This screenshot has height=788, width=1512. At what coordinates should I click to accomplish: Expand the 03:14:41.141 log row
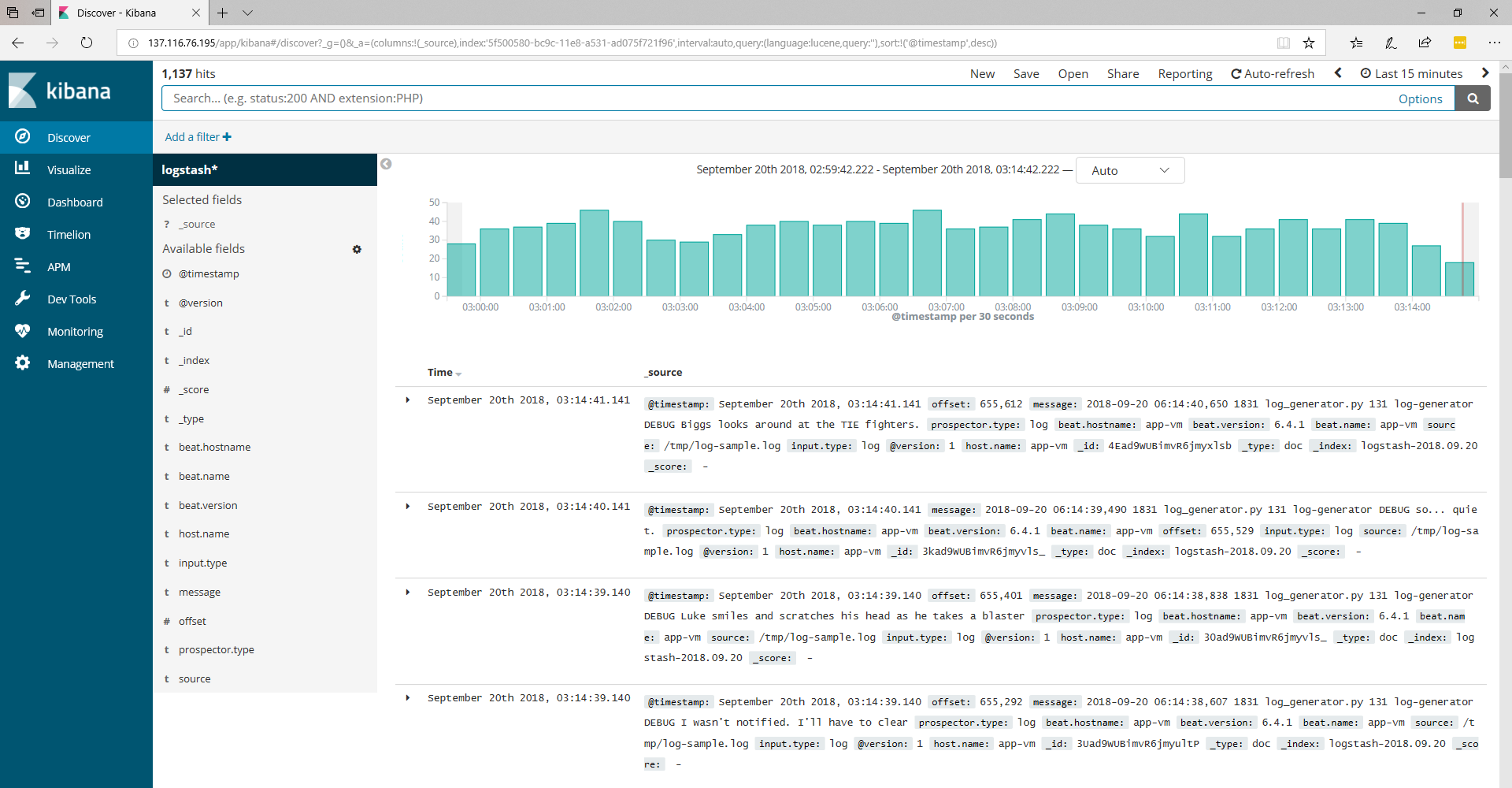408,400
